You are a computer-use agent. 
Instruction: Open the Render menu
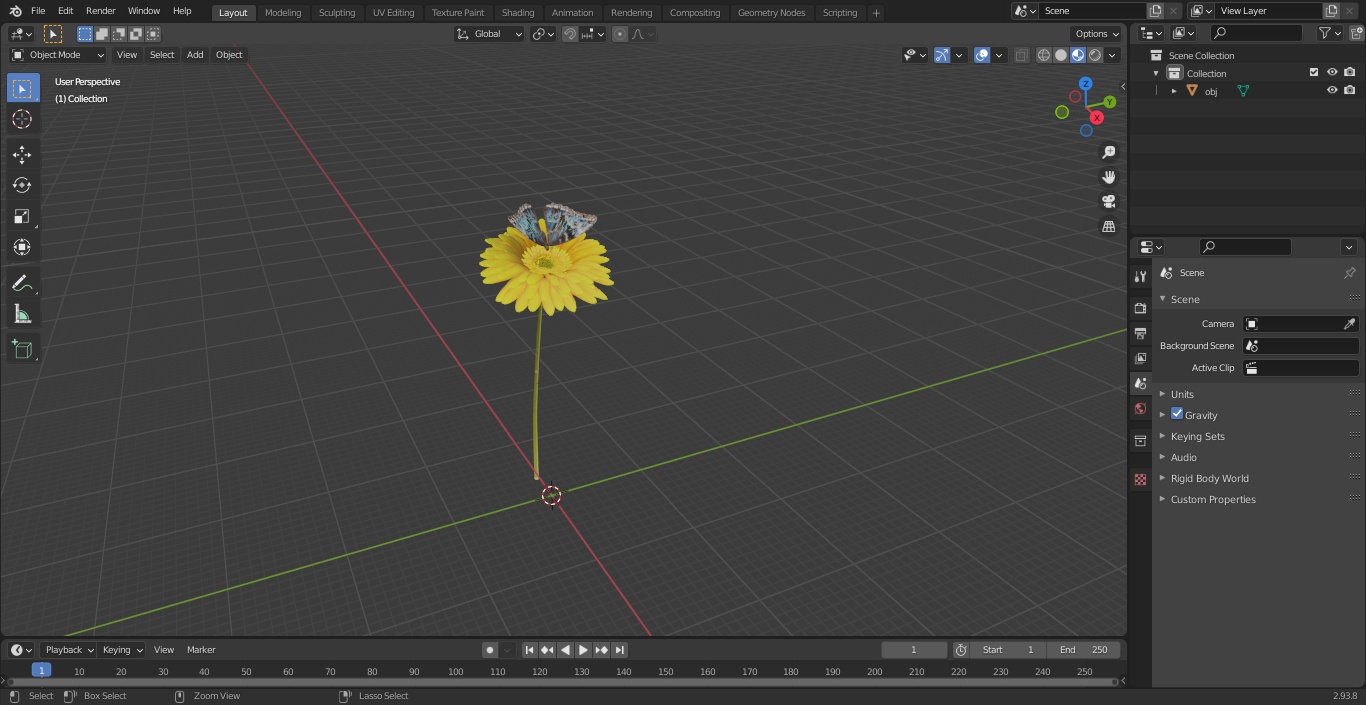pyautogui.click(x=100, y=11)
